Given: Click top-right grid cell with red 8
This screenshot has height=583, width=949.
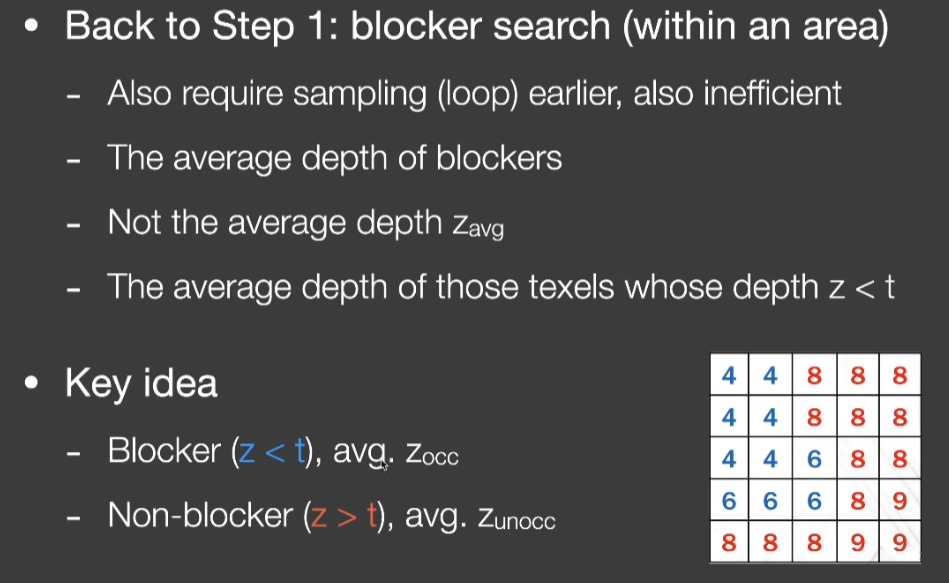Looking at the screenshot, I should tap(900, 375).
